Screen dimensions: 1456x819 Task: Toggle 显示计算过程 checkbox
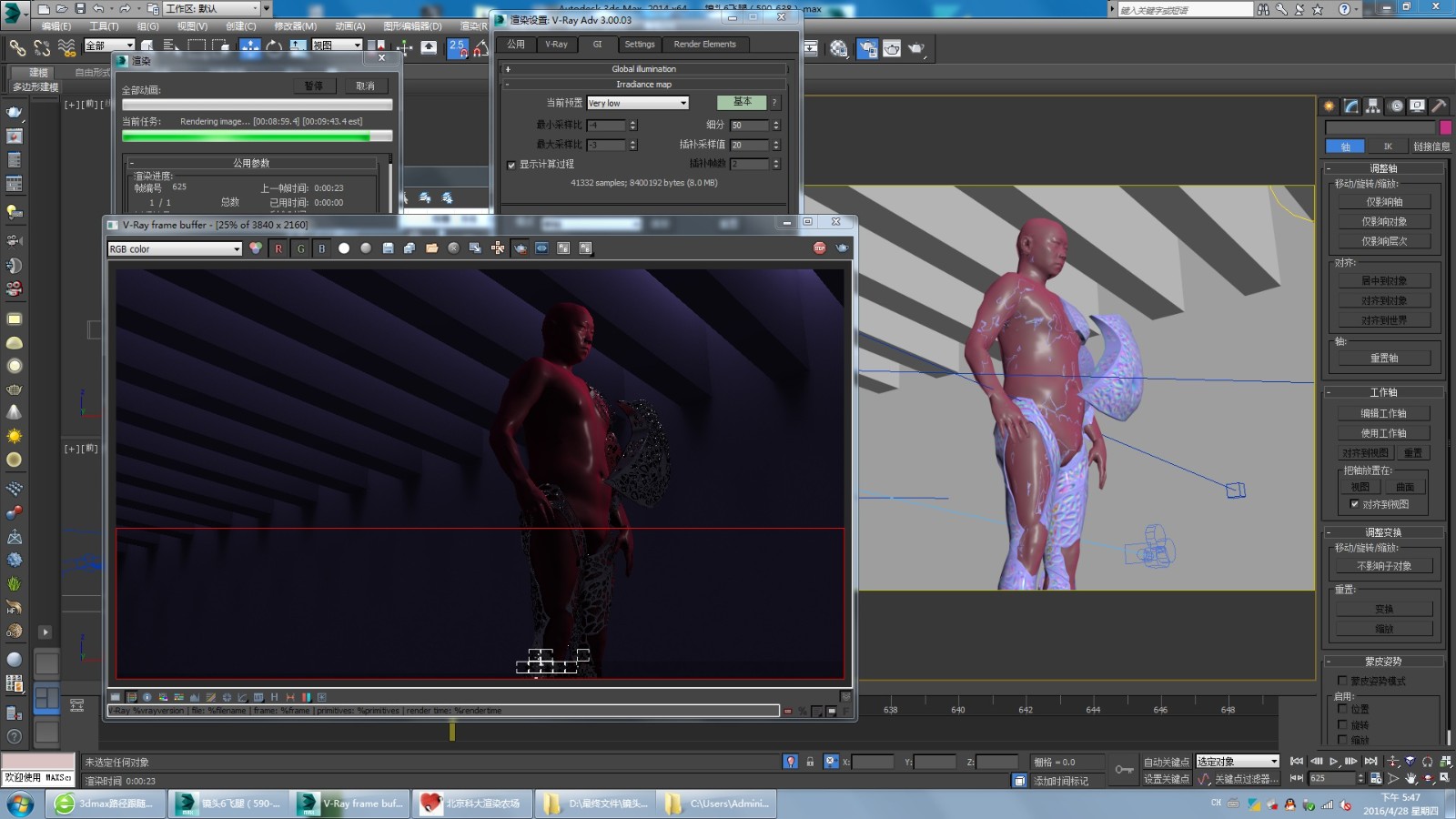(x=511, y=165)
